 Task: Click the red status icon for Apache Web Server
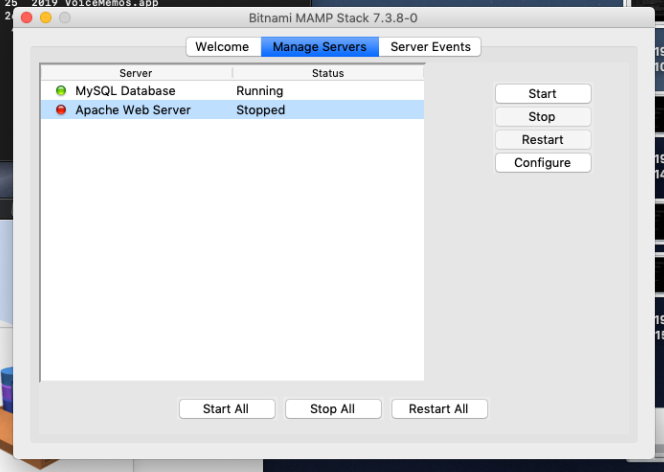click(x=61, y=110)
